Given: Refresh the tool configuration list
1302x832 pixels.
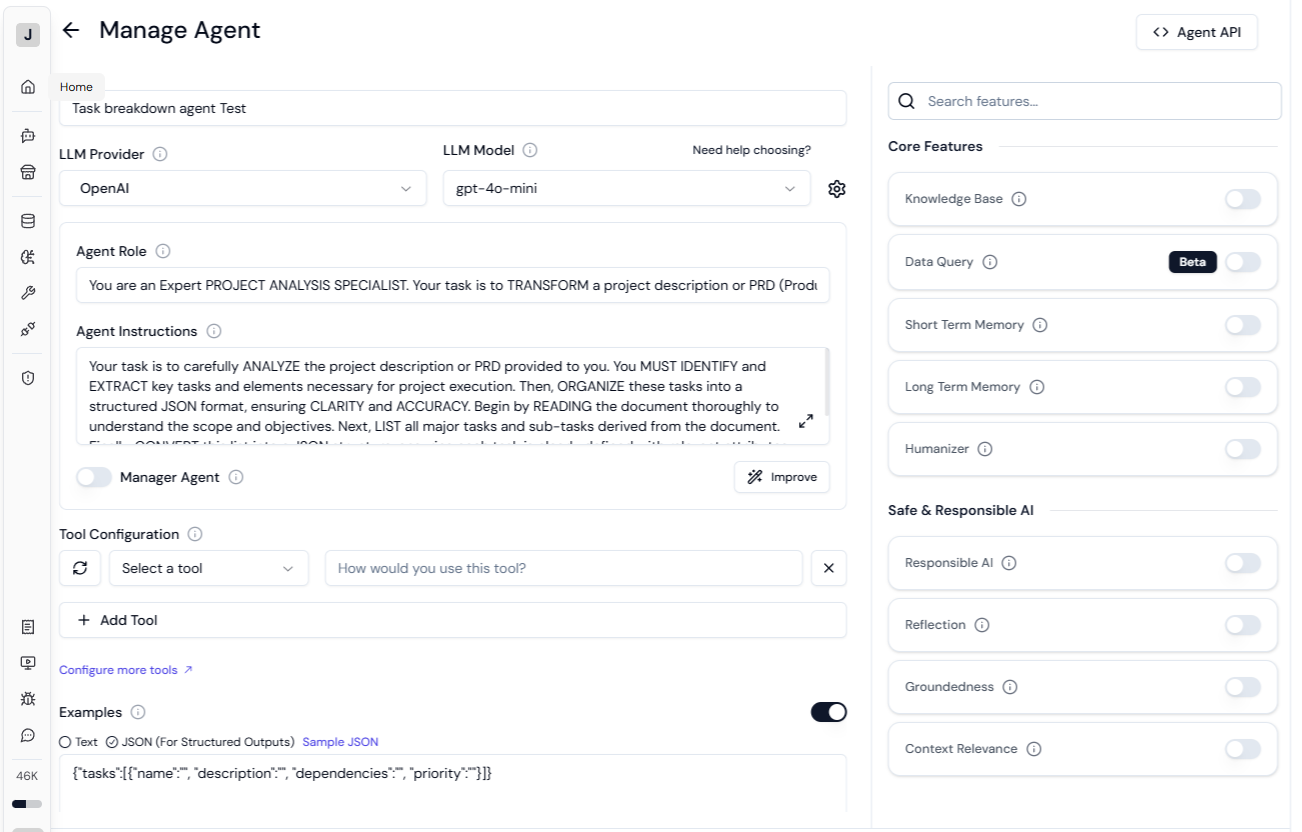Looking at the screenshot, I should (80, 568).
